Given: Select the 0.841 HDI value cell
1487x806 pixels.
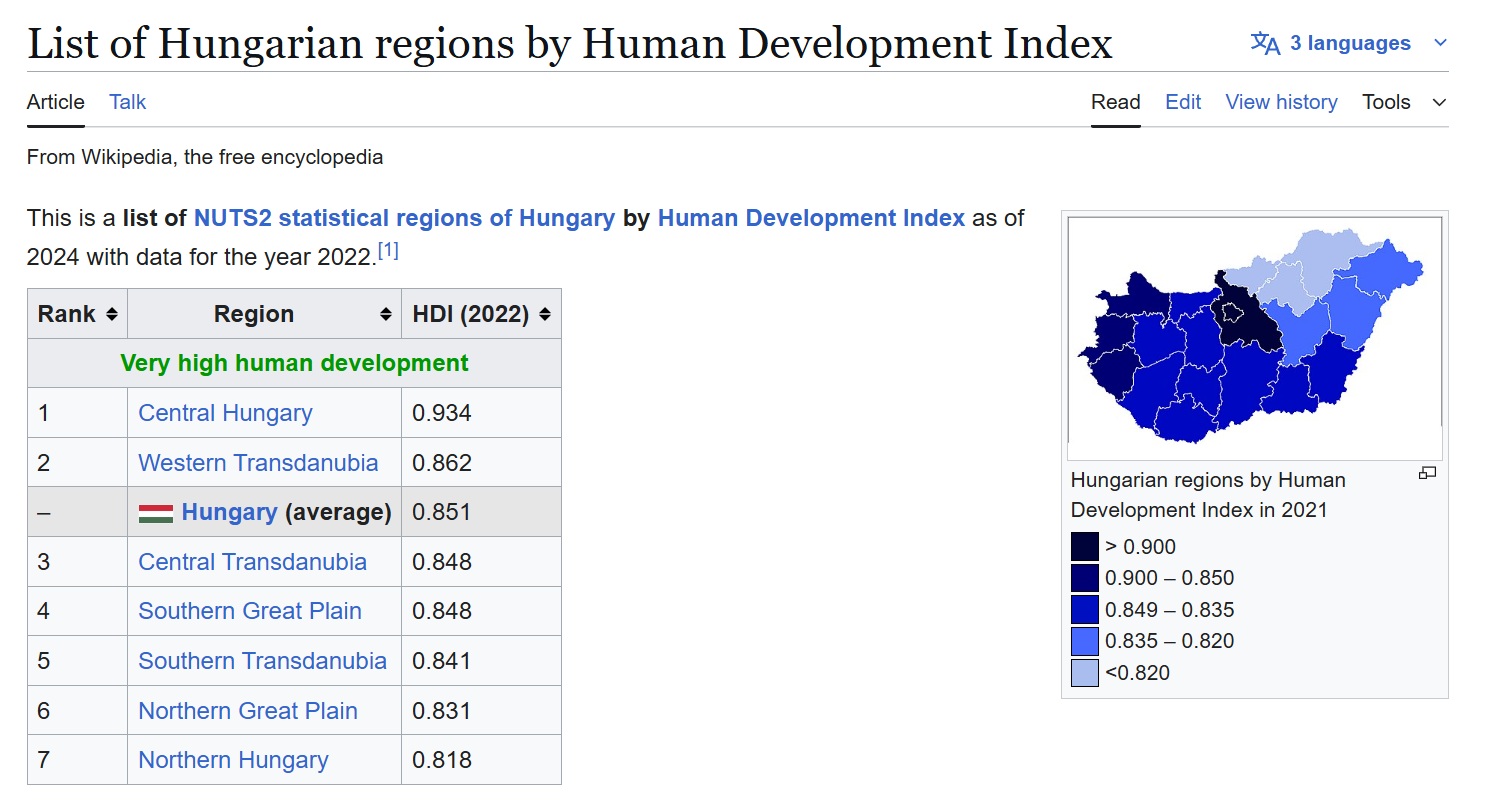Looking at the screenshot, I should [x=481, y=661].
